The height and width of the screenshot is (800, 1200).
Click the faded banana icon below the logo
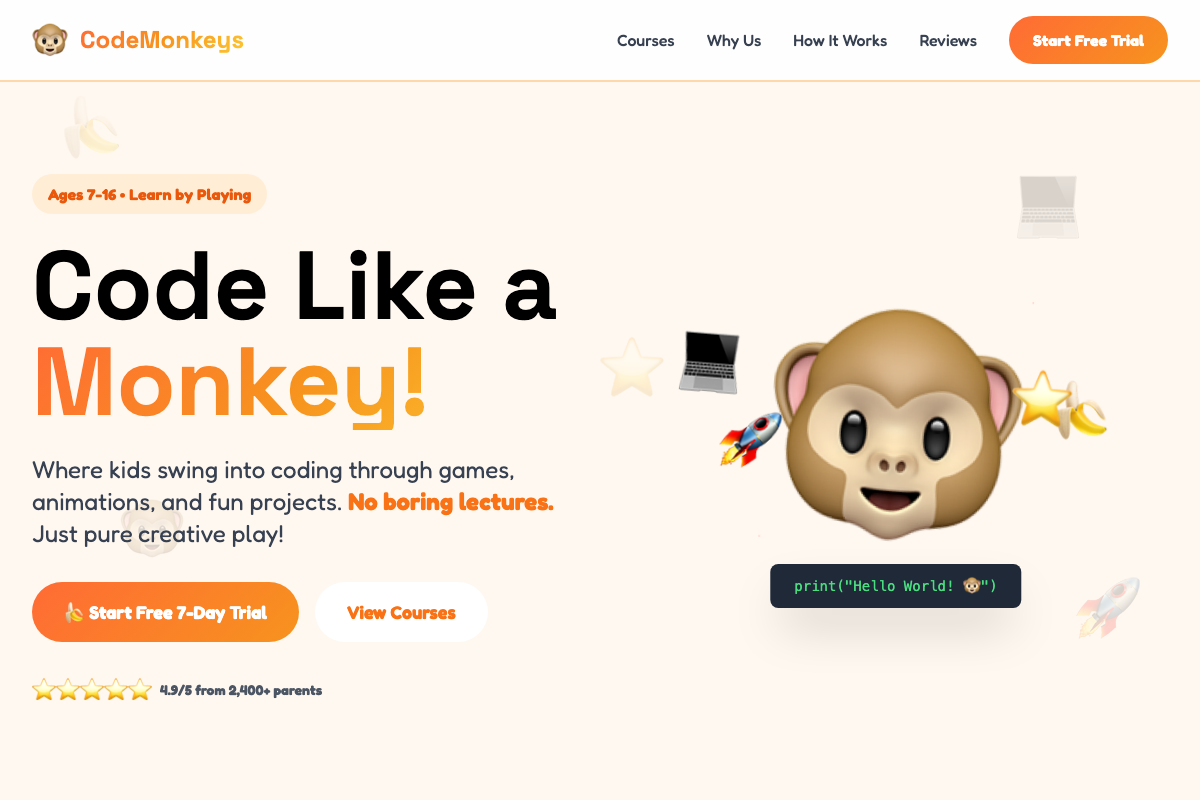click(x=91, y=128)
